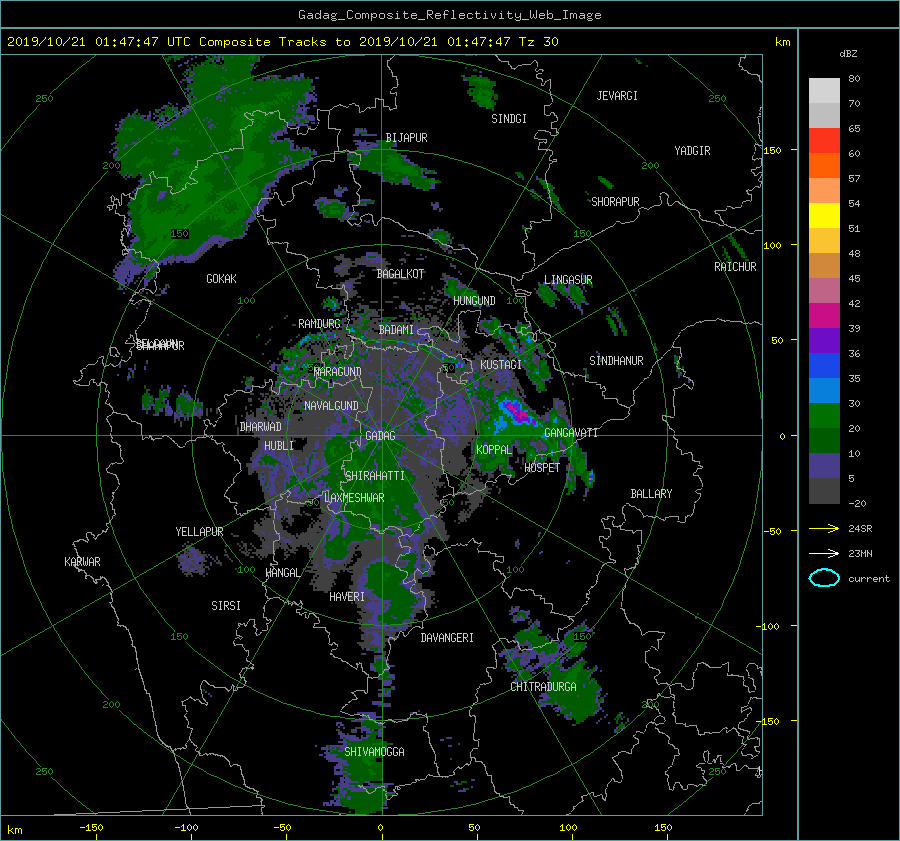This screenshot has width=900, height=841.
Task: Click the -20 value on dBZ scale
Action: [857, 503]
